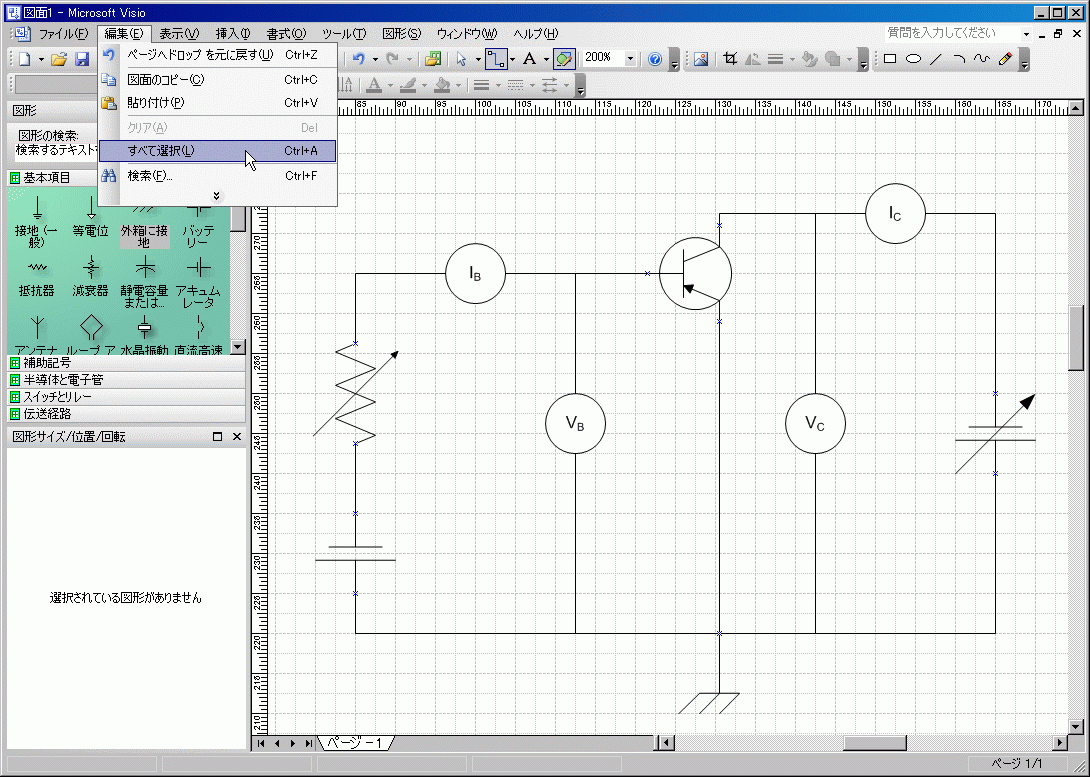Click the Save floppy disk icon
1090x777 pixels.
tap(82, 59)
